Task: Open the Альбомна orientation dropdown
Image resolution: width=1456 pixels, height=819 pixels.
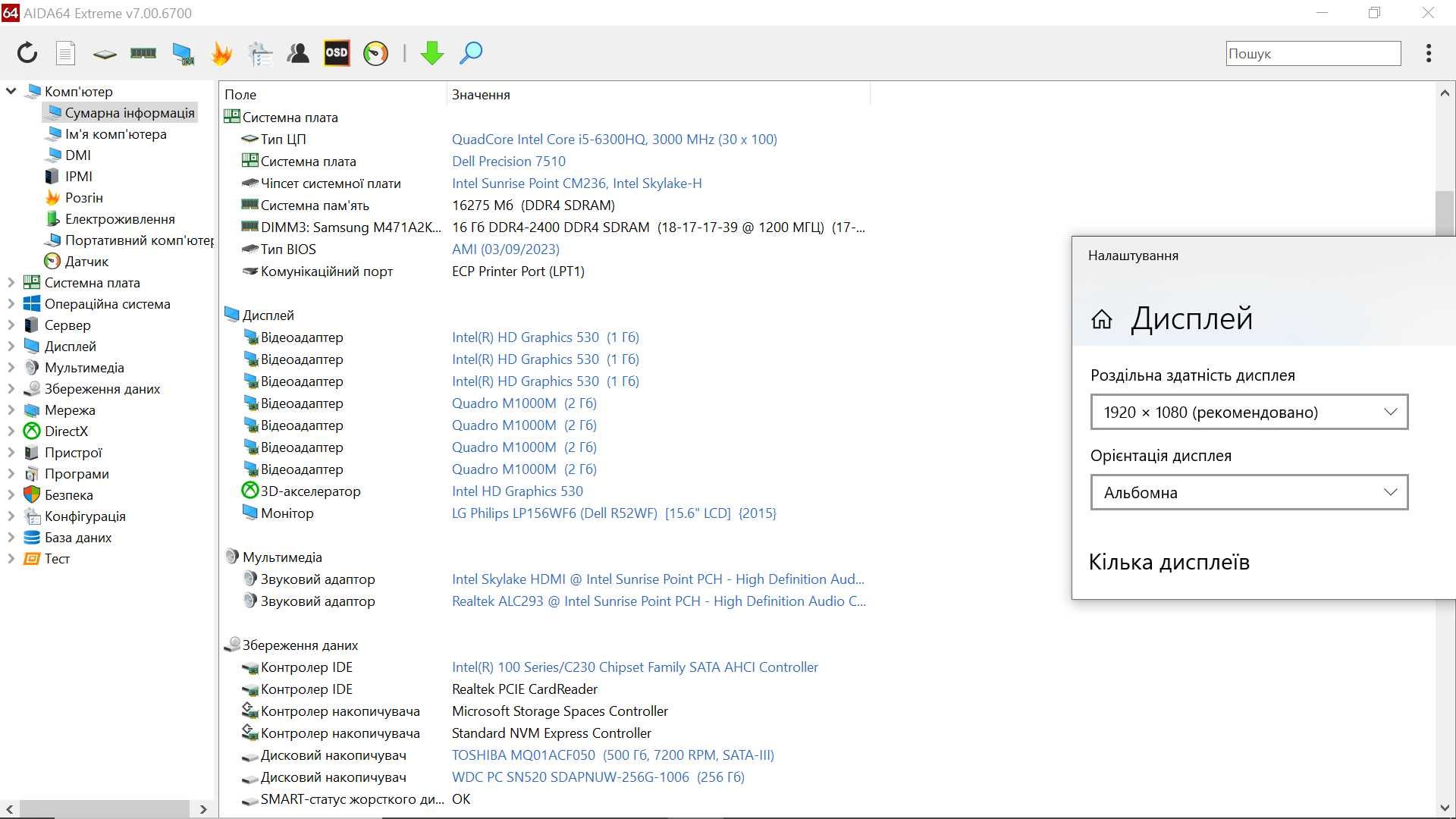Action: click(1249, 492)
